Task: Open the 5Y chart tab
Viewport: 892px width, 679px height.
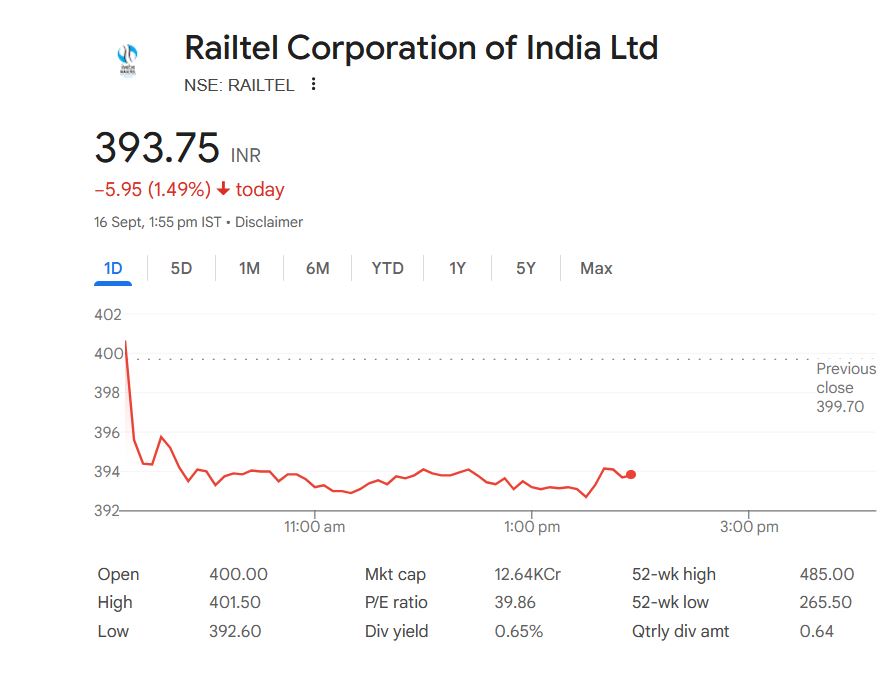Action: (526, 268)
